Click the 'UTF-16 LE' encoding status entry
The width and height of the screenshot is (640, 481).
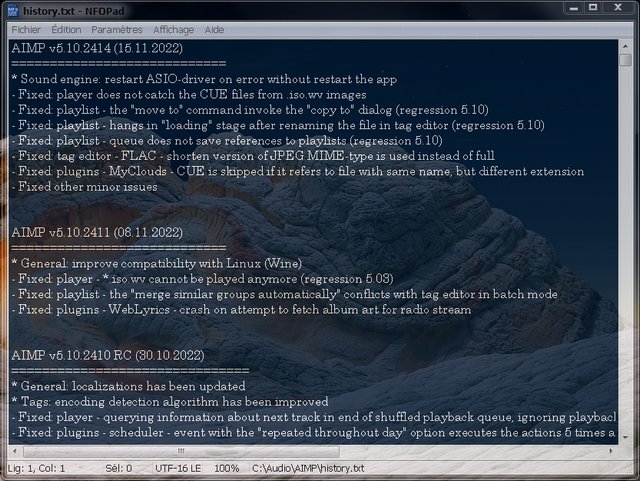point(178,468)
